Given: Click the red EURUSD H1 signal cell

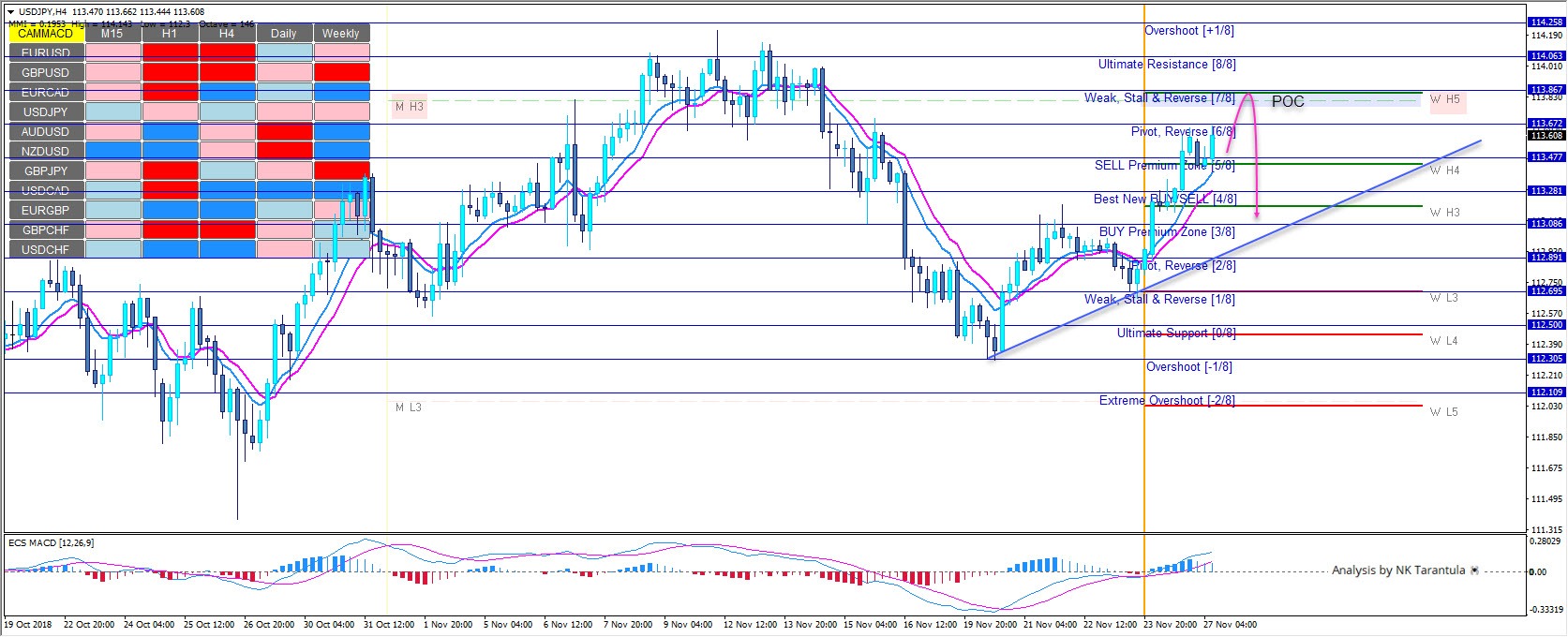Looking at the screenshot, I should (x=170, y=52).
